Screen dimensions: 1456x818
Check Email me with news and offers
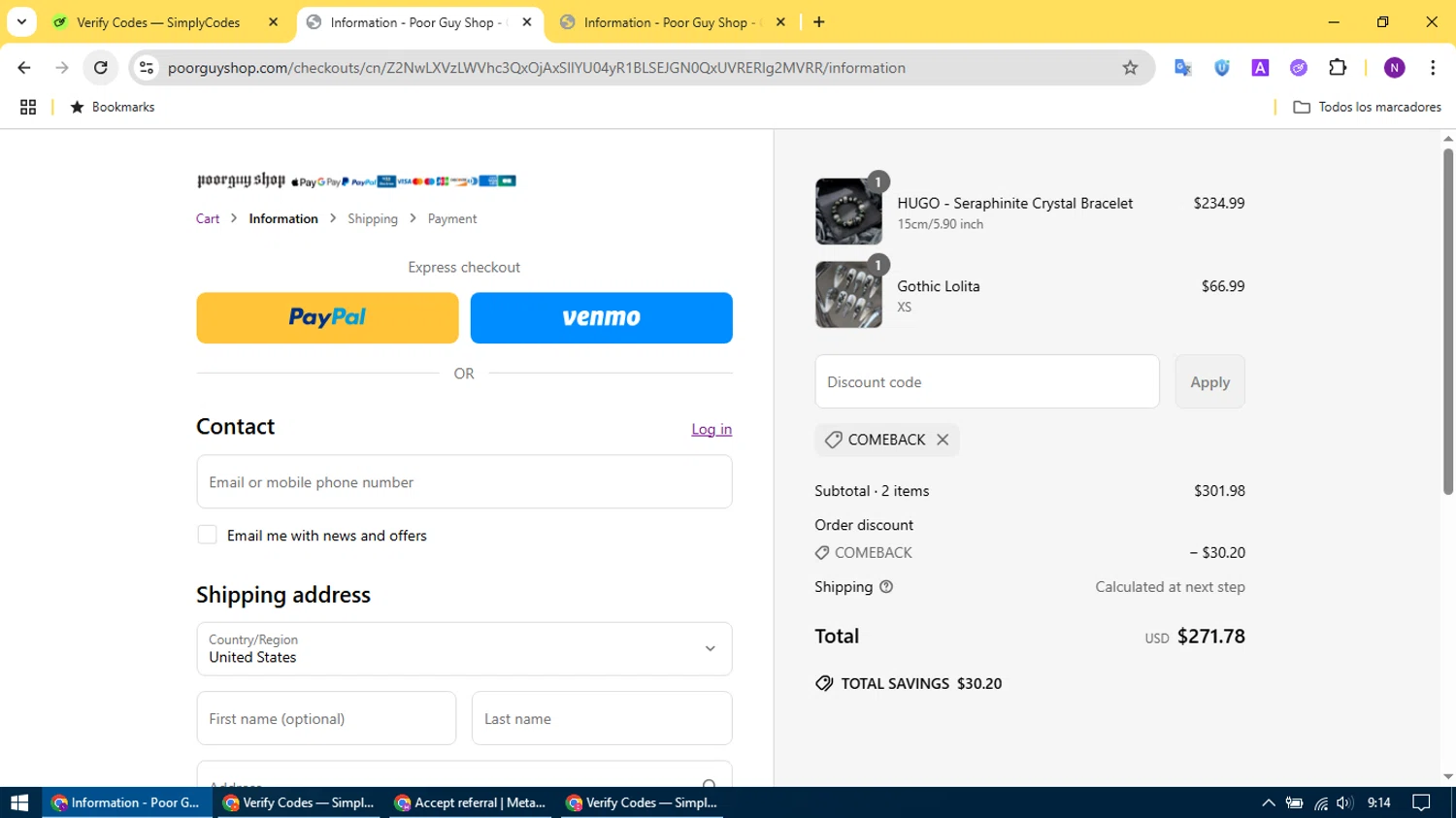[x=207, y=535]
